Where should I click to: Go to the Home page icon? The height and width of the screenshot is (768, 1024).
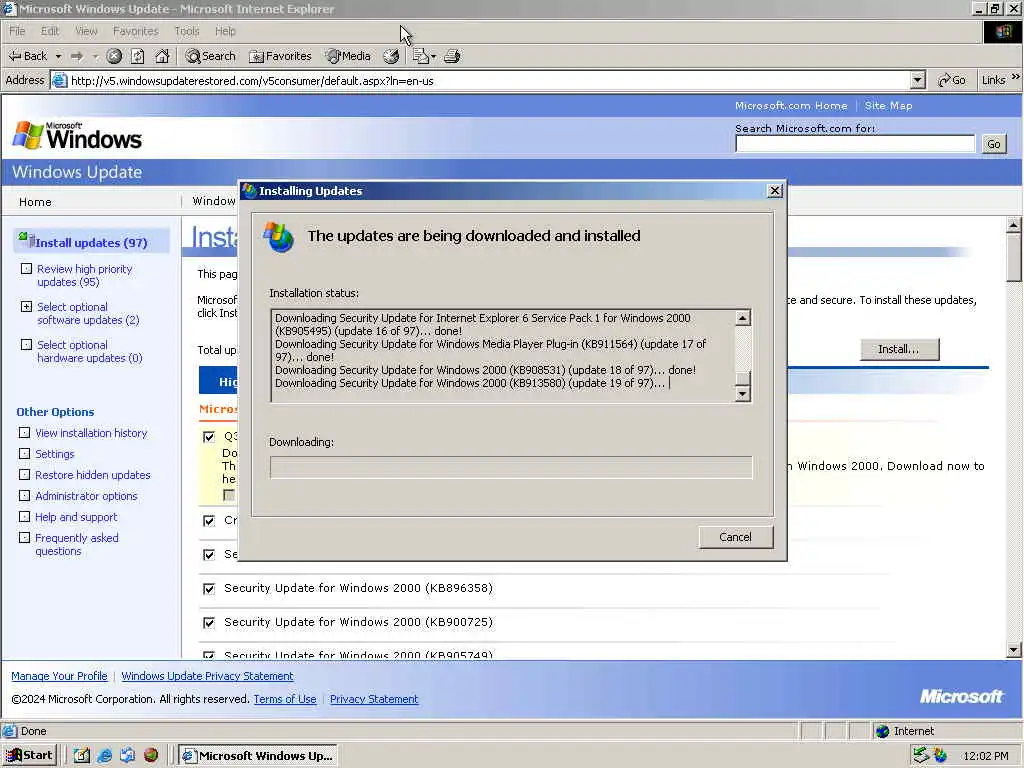coord(162,56)
